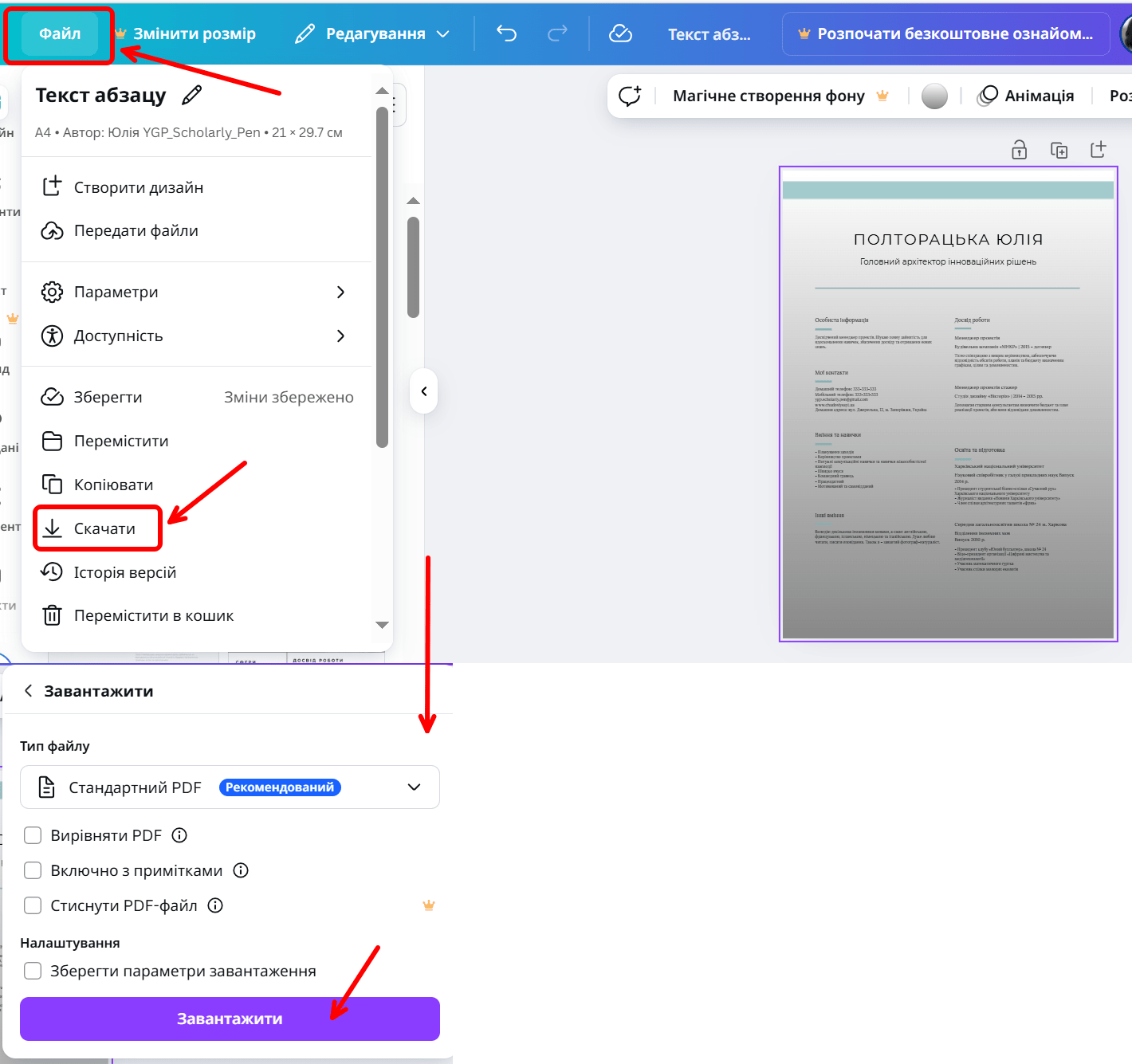Tick Зберегти параметри завантаження checkbox

tap(33, 971)
